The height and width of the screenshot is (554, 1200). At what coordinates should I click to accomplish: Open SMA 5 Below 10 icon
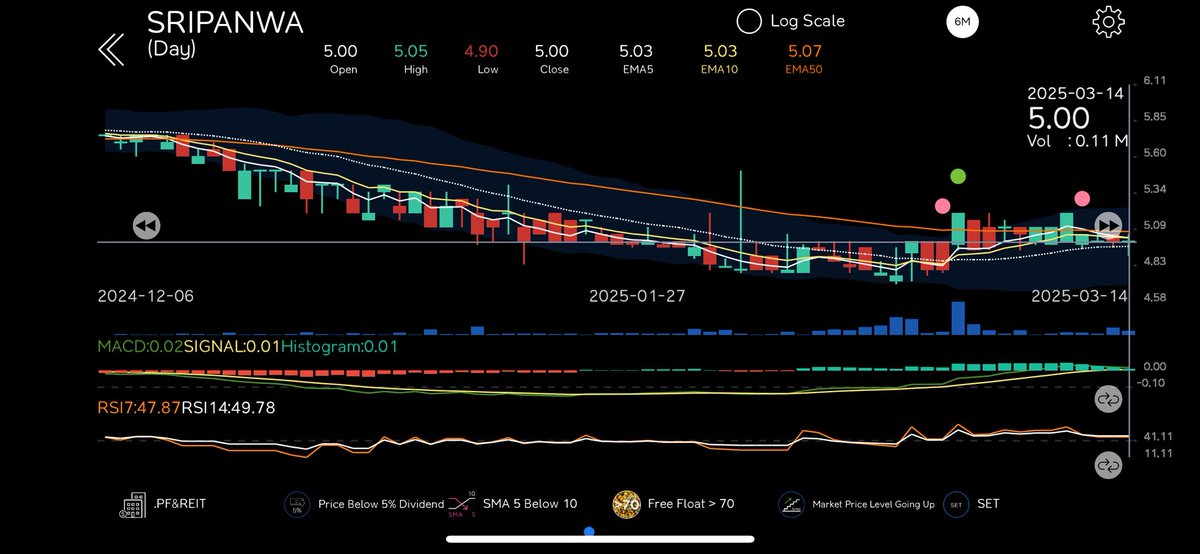[461, 503]
